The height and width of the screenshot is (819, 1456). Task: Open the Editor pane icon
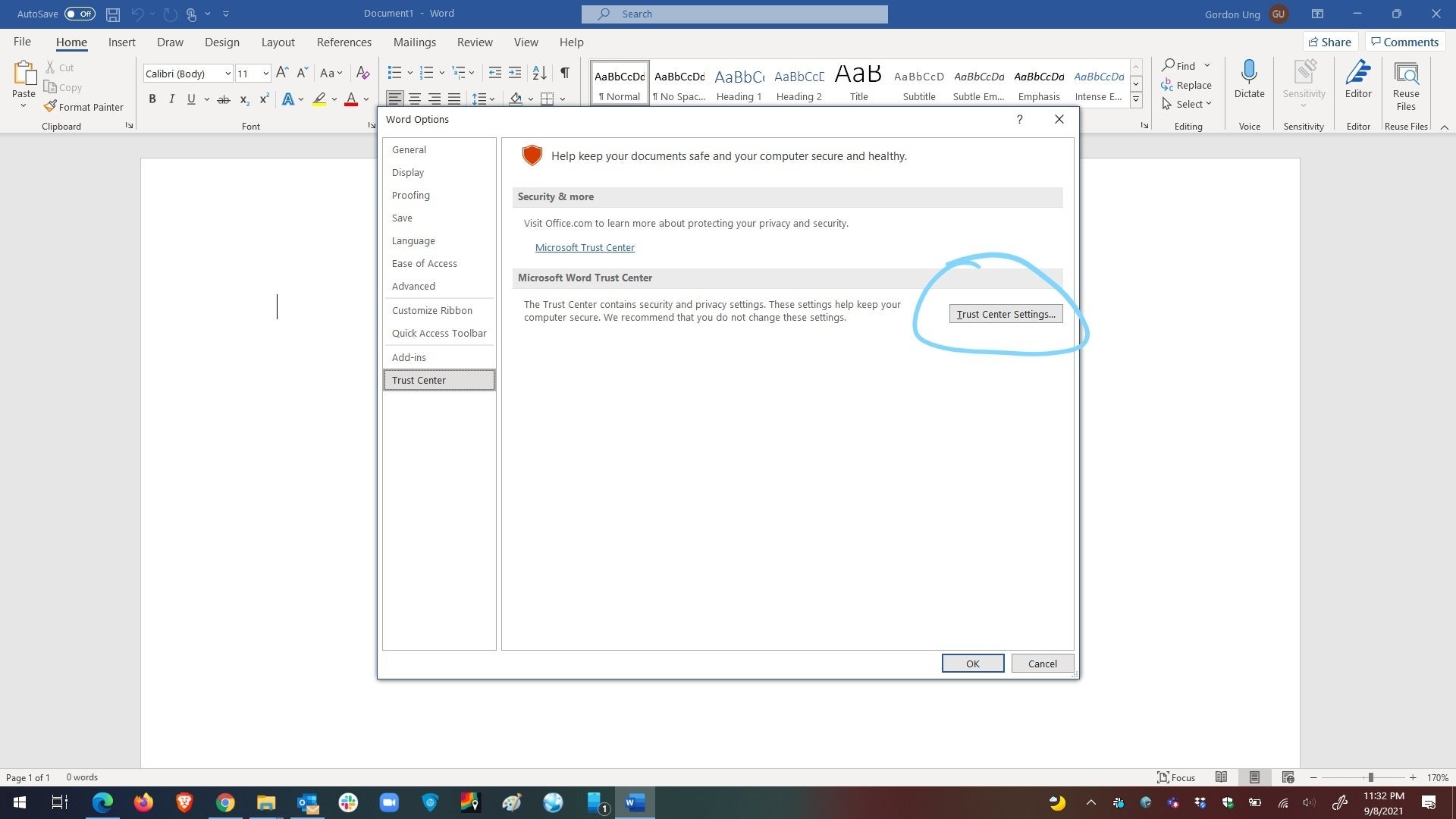[1358, 80]
